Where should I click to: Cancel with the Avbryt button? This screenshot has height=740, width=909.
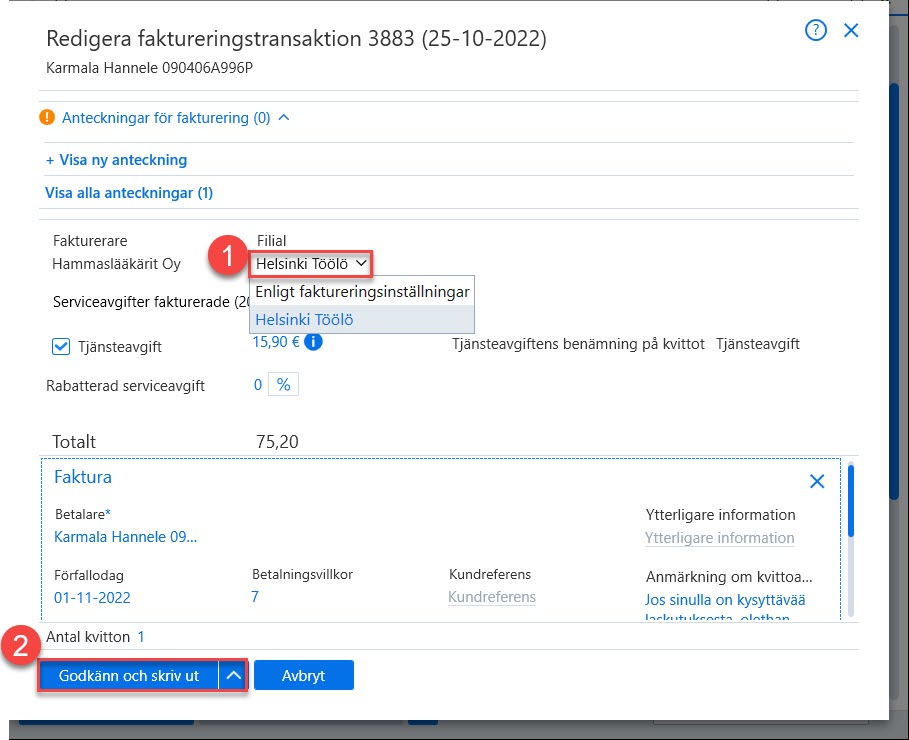[303, 676]
